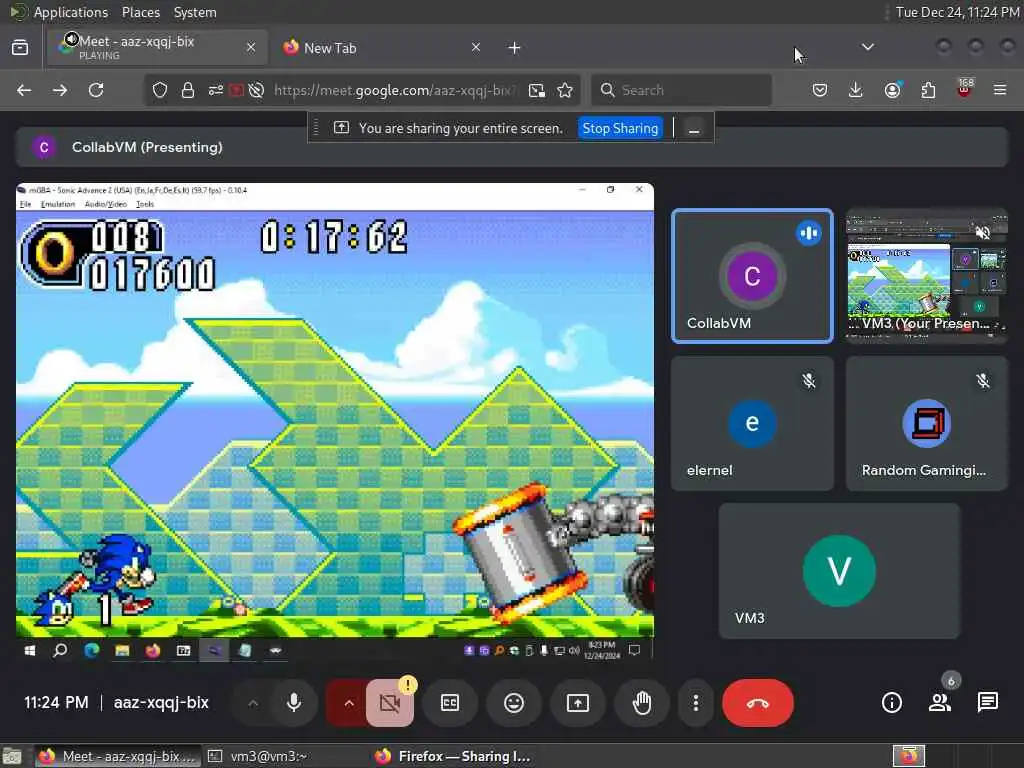Open Firefox View icon

tap(20, 48)
